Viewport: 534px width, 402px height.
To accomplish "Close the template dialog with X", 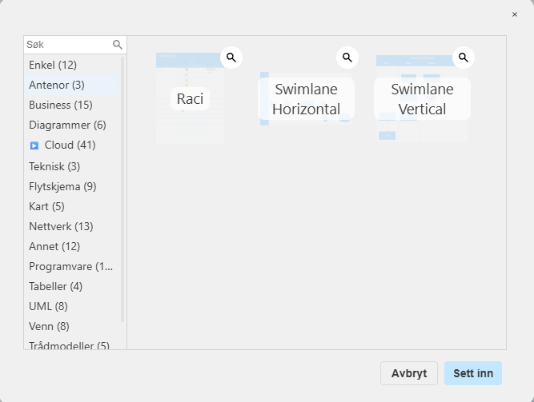I will point(515,14).
